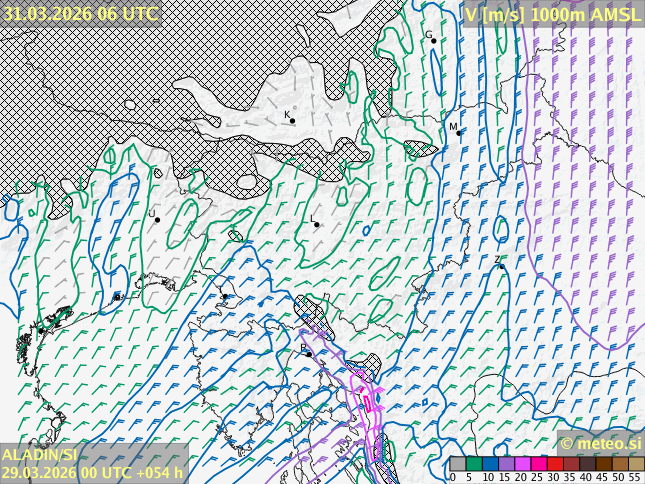645x484 pixels.
Task: Click the 29.03.2026 00 UTC +054 h label
Action: click(93, 472)
